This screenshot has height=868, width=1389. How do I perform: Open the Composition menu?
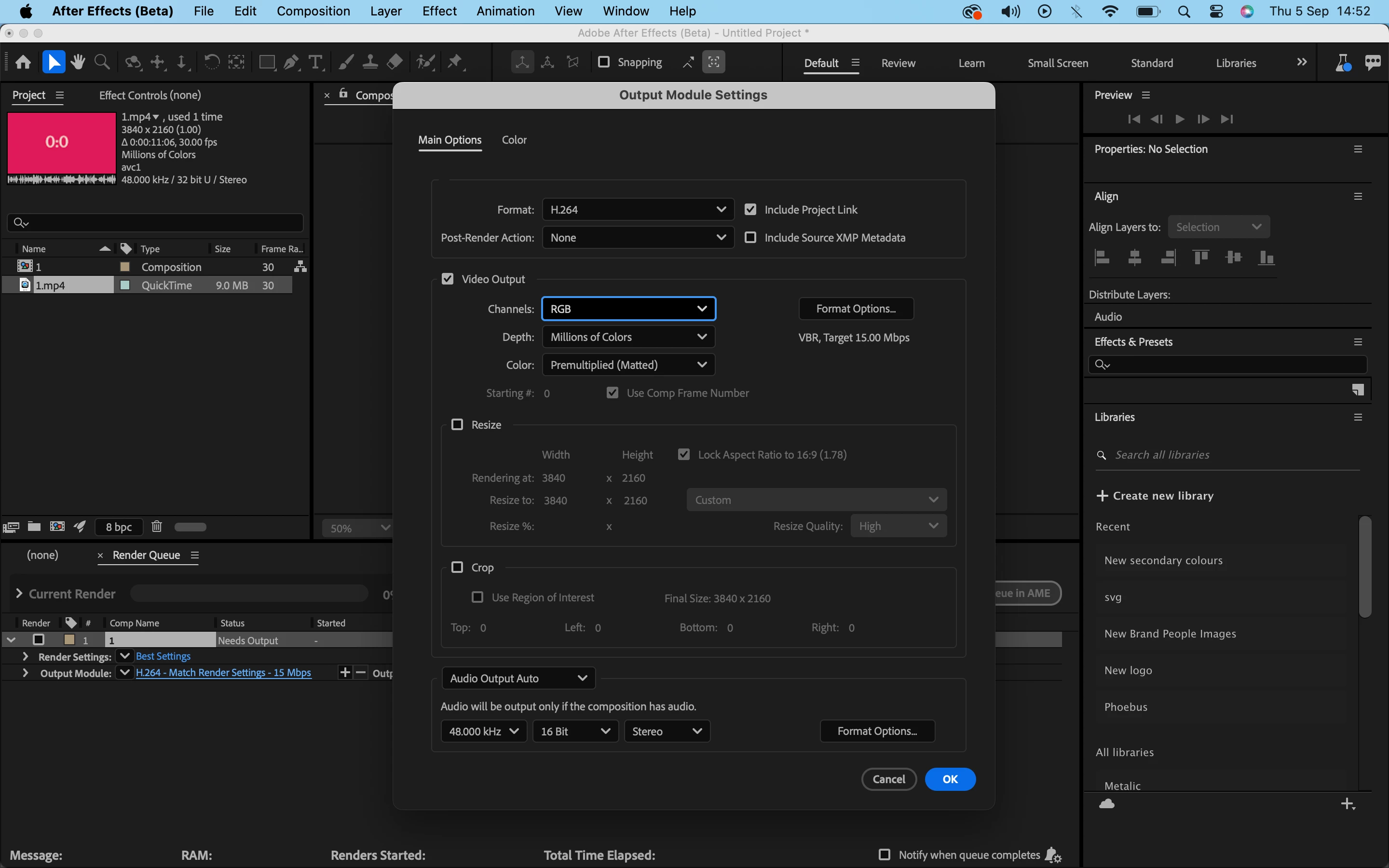coord(313,11)
